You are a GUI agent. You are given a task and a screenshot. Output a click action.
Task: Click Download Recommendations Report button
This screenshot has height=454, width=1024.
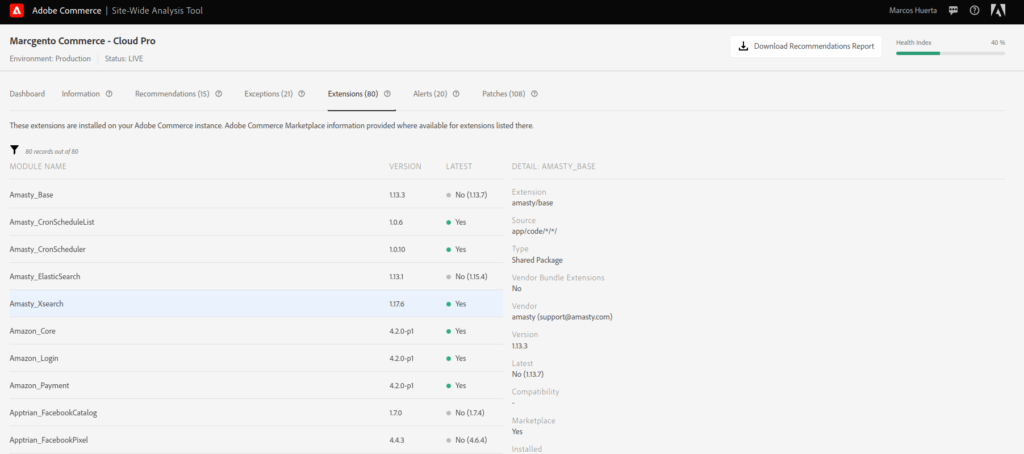(x=806, y=46)
